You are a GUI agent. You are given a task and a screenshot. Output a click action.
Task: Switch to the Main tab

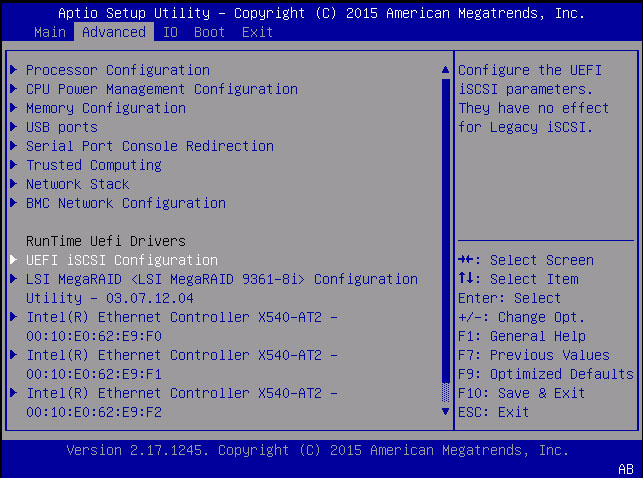coord(50,32)
